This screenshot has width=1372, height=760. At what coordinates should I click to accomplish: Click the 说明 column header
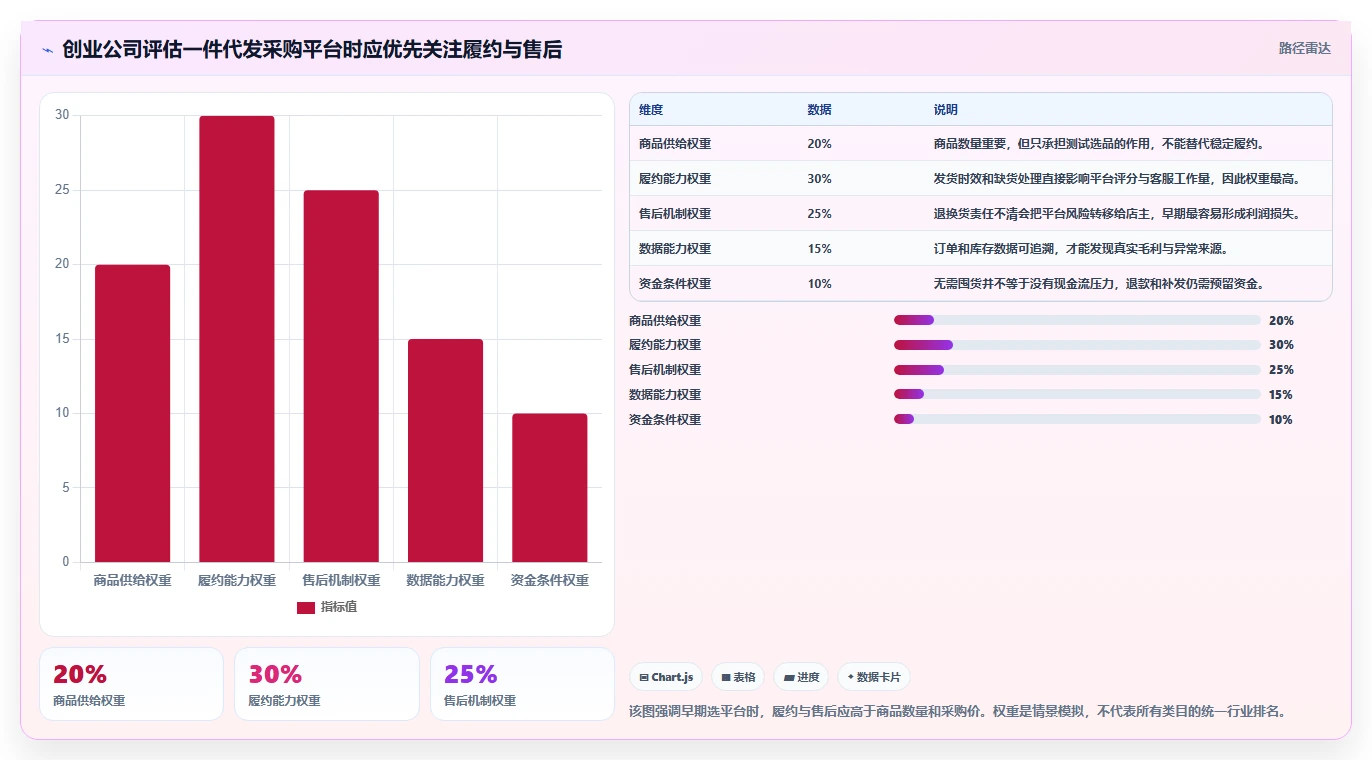pyautogui.click(x=945, y=110)
